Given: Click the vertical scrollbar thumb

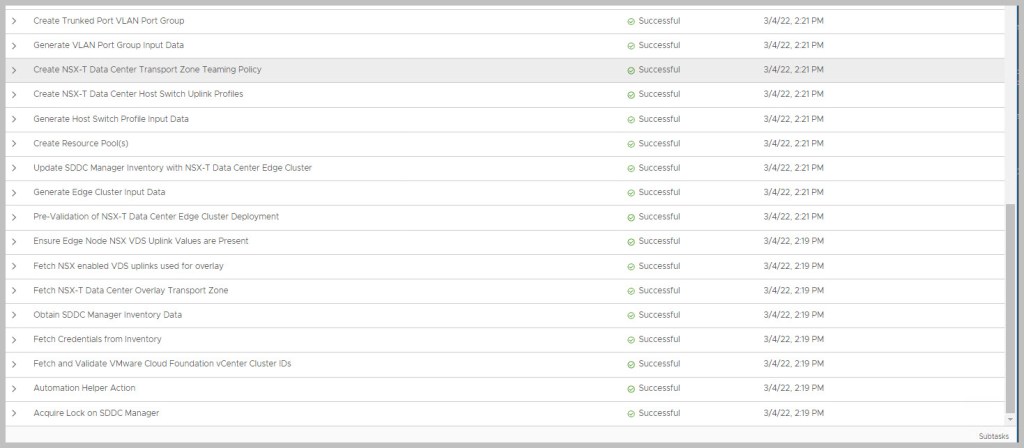Looking at the screenshot, I should coord(1009,300).
